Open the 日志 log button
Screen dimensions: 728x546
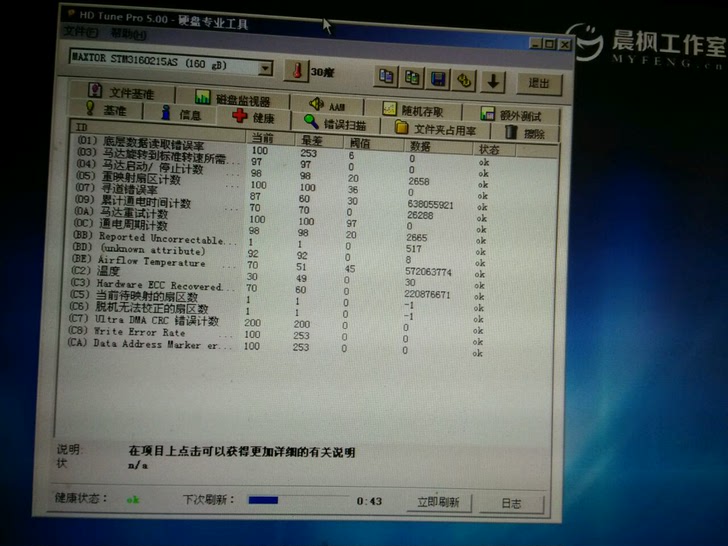pos(511,503)
